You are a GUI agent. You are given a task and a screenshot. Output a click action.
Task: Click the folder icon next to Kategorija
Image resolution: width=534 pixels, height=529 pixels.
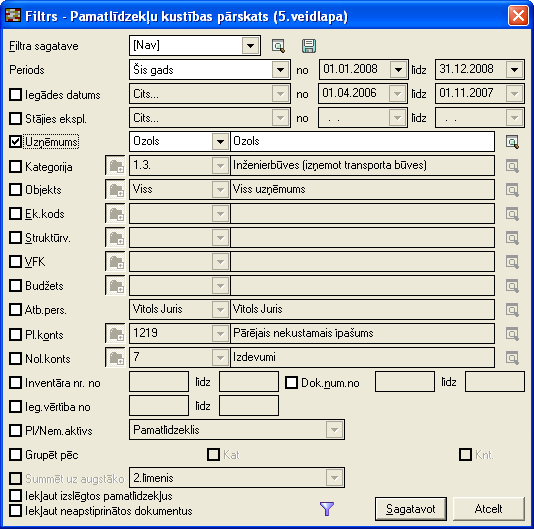[115, 166]
